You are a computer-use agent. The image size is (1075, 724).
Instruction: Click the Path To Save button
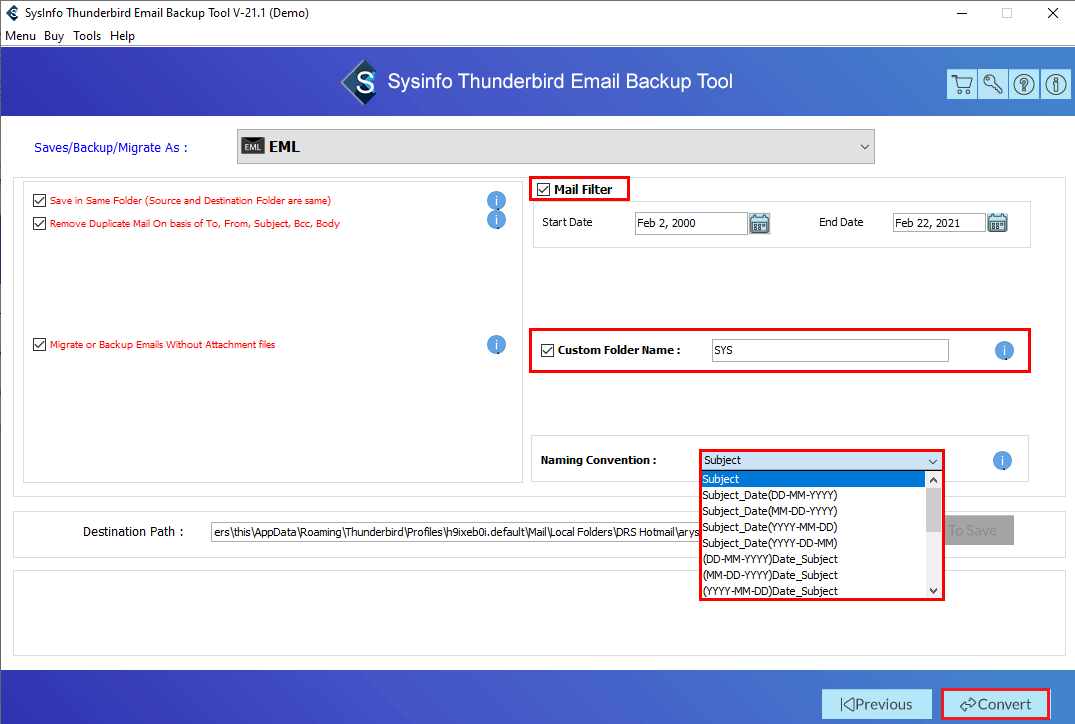tap(979, 530)
